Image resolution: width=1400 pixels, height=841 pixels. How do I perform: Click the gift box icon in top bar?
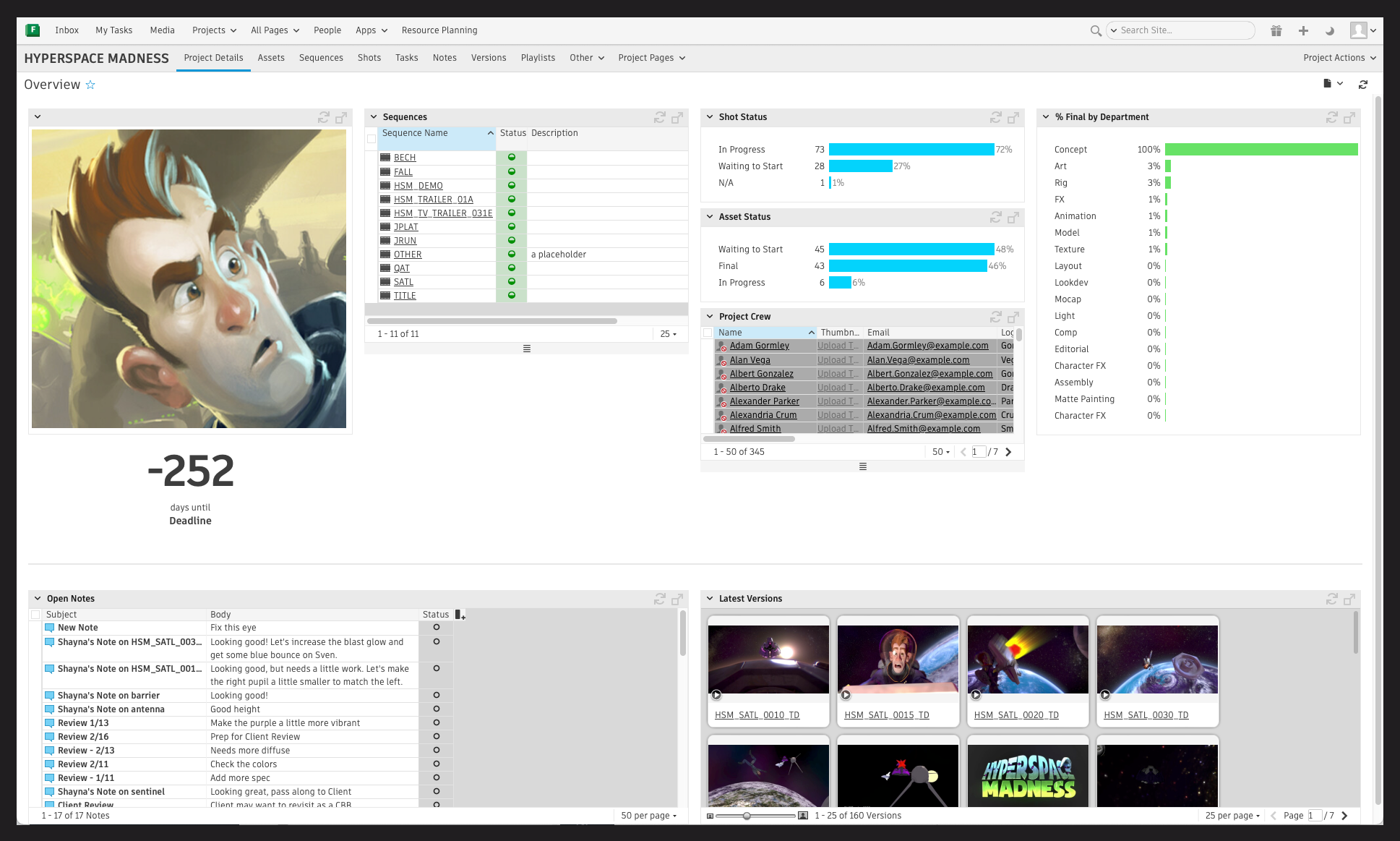coord(1276,30)
